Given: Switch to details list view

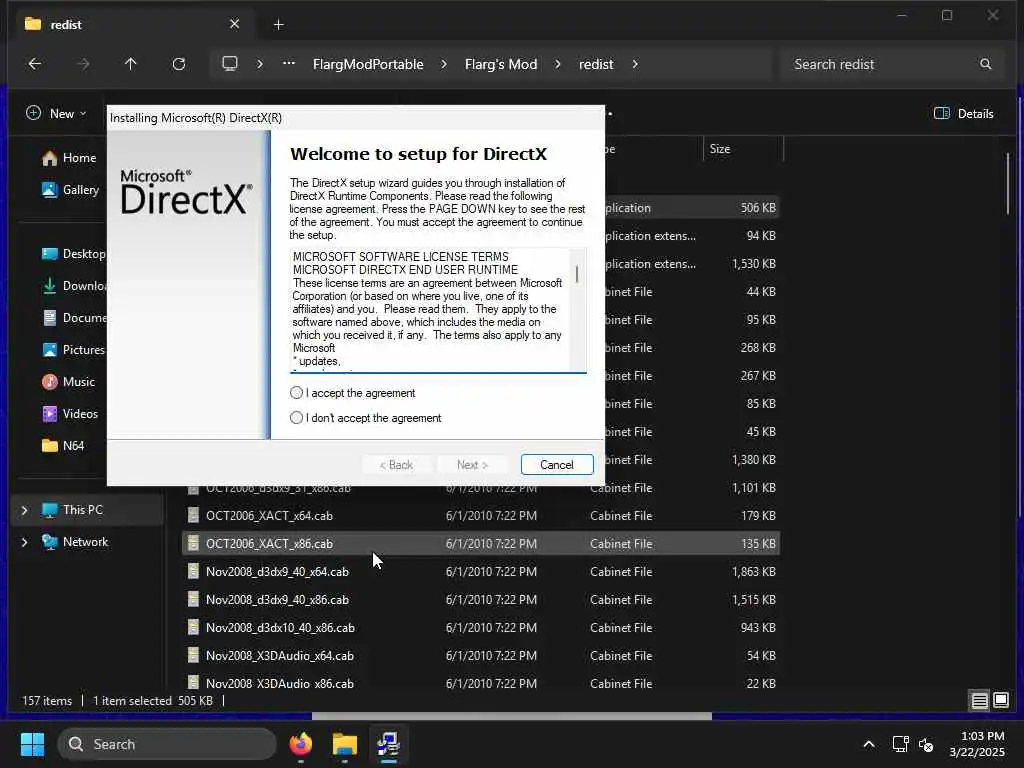Looking at the screenshot, I should [979, 701].
